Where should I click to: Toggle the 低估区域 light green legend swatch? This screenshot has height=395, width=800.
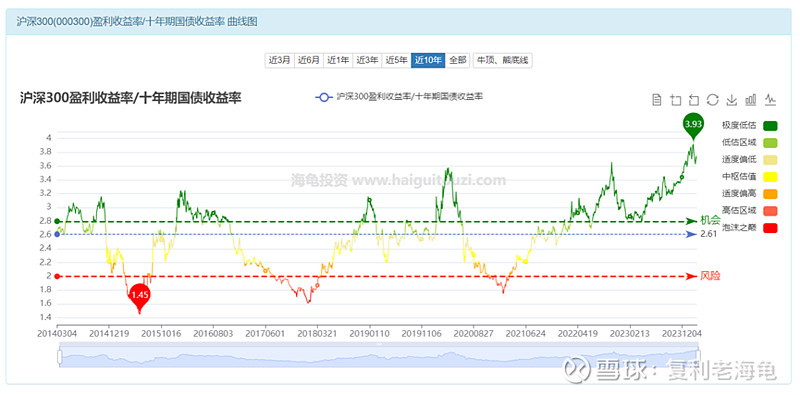click(770, 143)
